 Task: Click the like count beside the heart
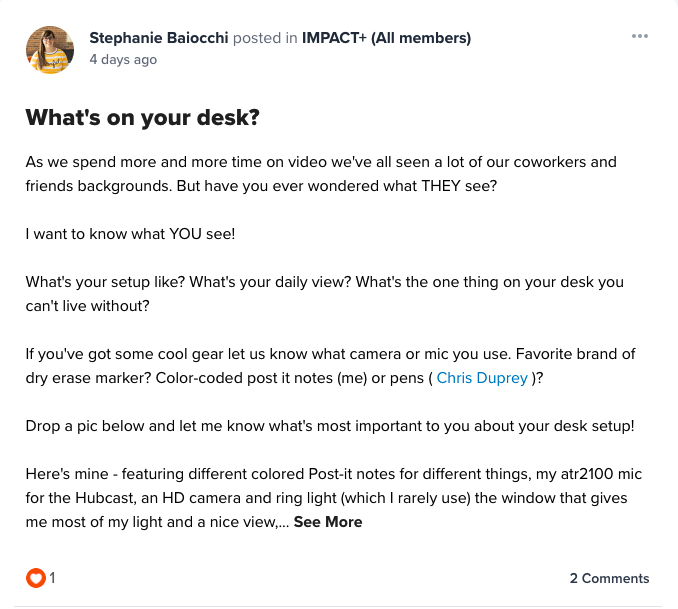click(53, 578)
